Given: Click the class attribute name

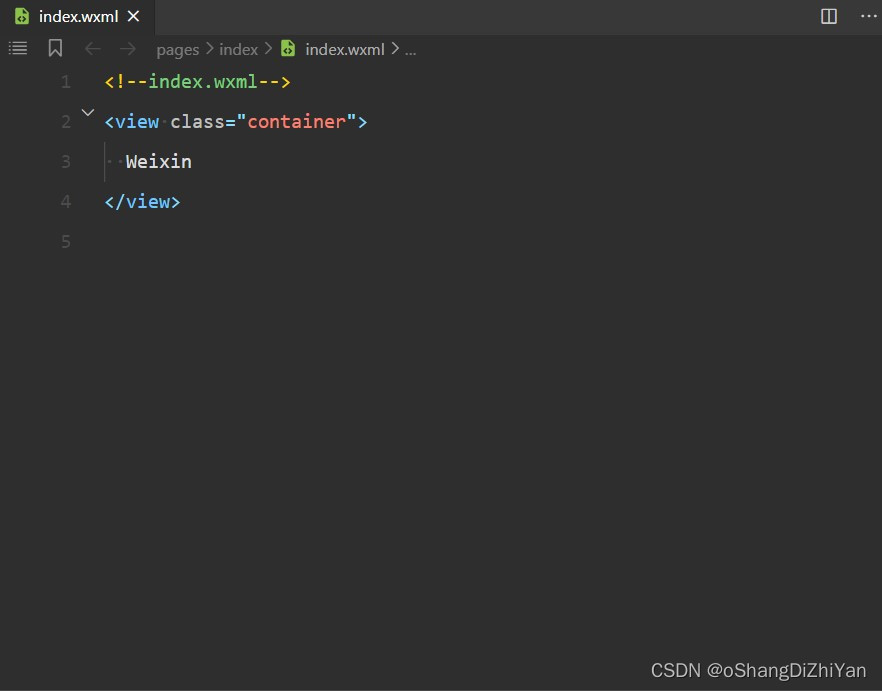Looking at the screenshot, I should point(197,122).
